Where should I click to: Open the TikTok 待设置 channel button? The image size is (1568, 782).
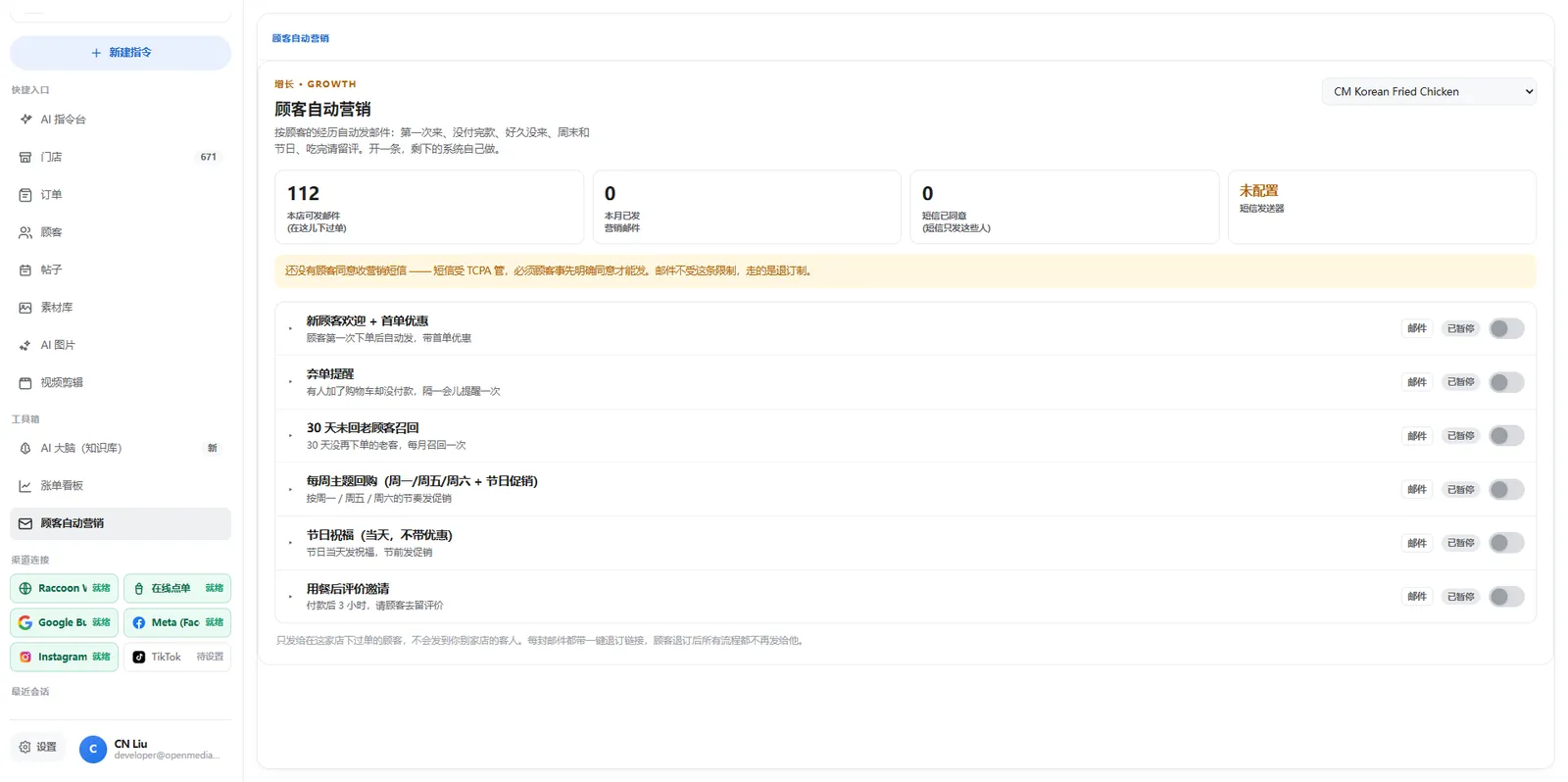177,657
